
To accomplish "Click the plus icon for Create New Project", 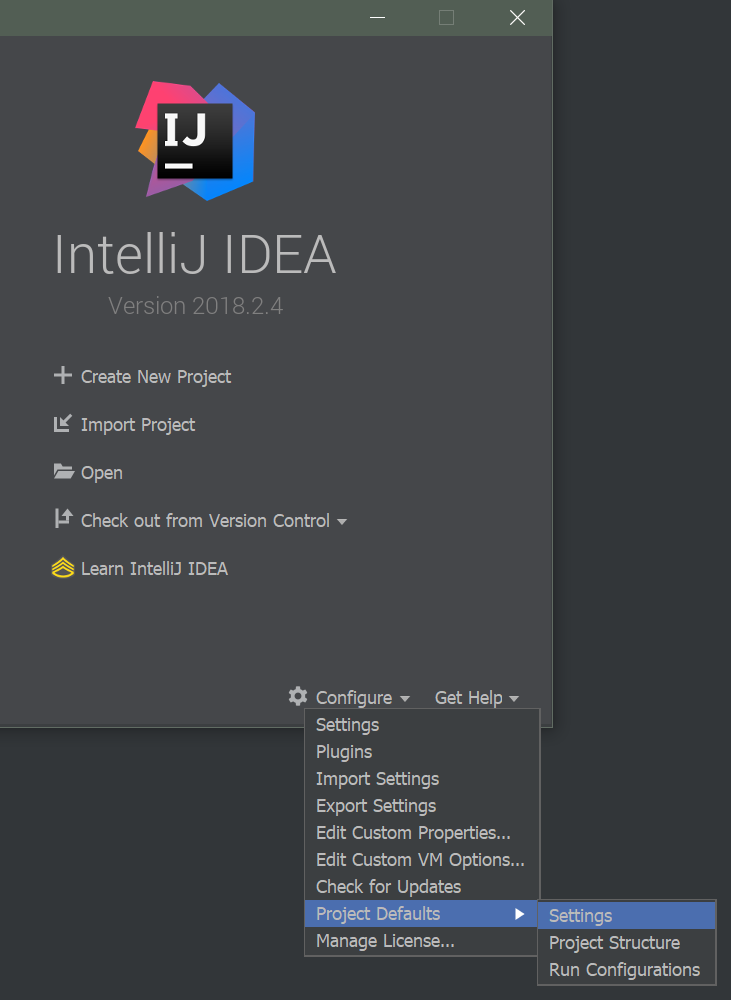I will [63, 375].
